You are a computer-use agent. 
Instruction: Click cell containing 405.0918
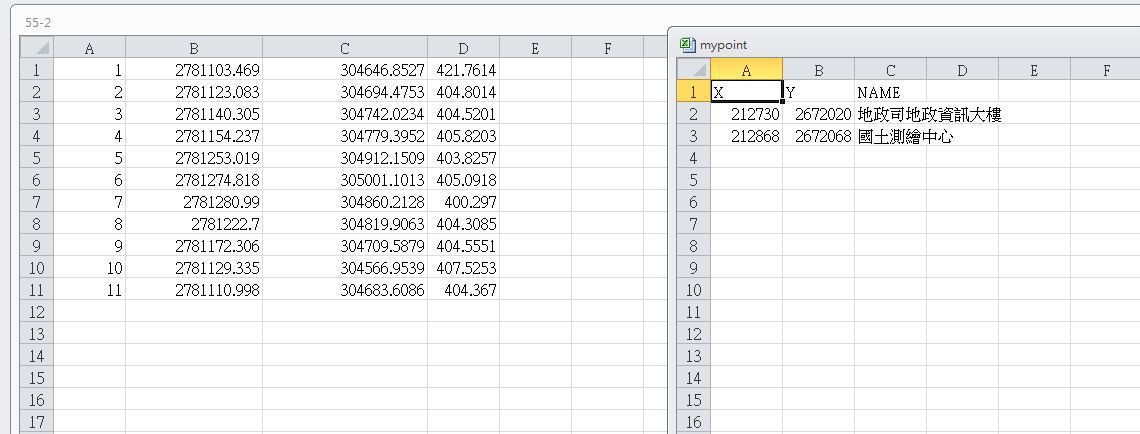(463, 180)
